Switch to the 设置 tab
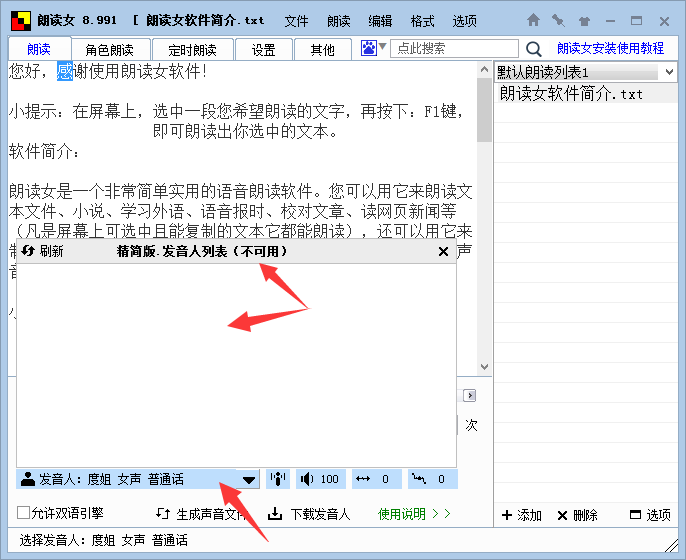 (x=263, y=49)
